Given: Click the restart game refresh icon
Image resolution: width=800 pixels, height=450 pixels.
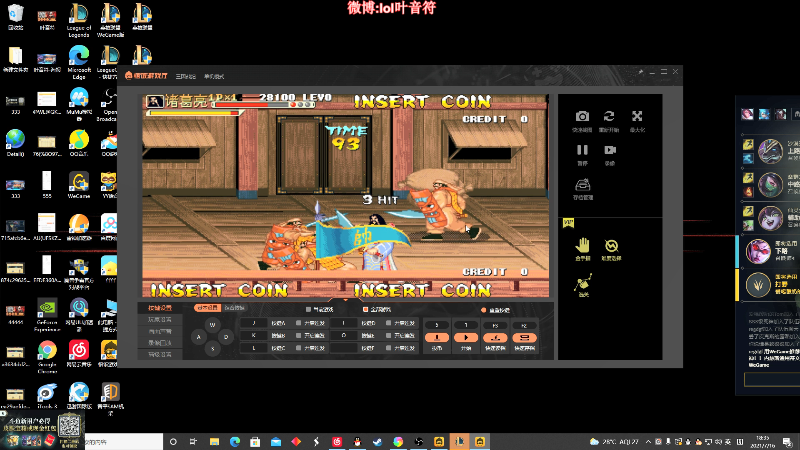Looking at the screenshot, I should pyautogui.click(x=609, y=116).
